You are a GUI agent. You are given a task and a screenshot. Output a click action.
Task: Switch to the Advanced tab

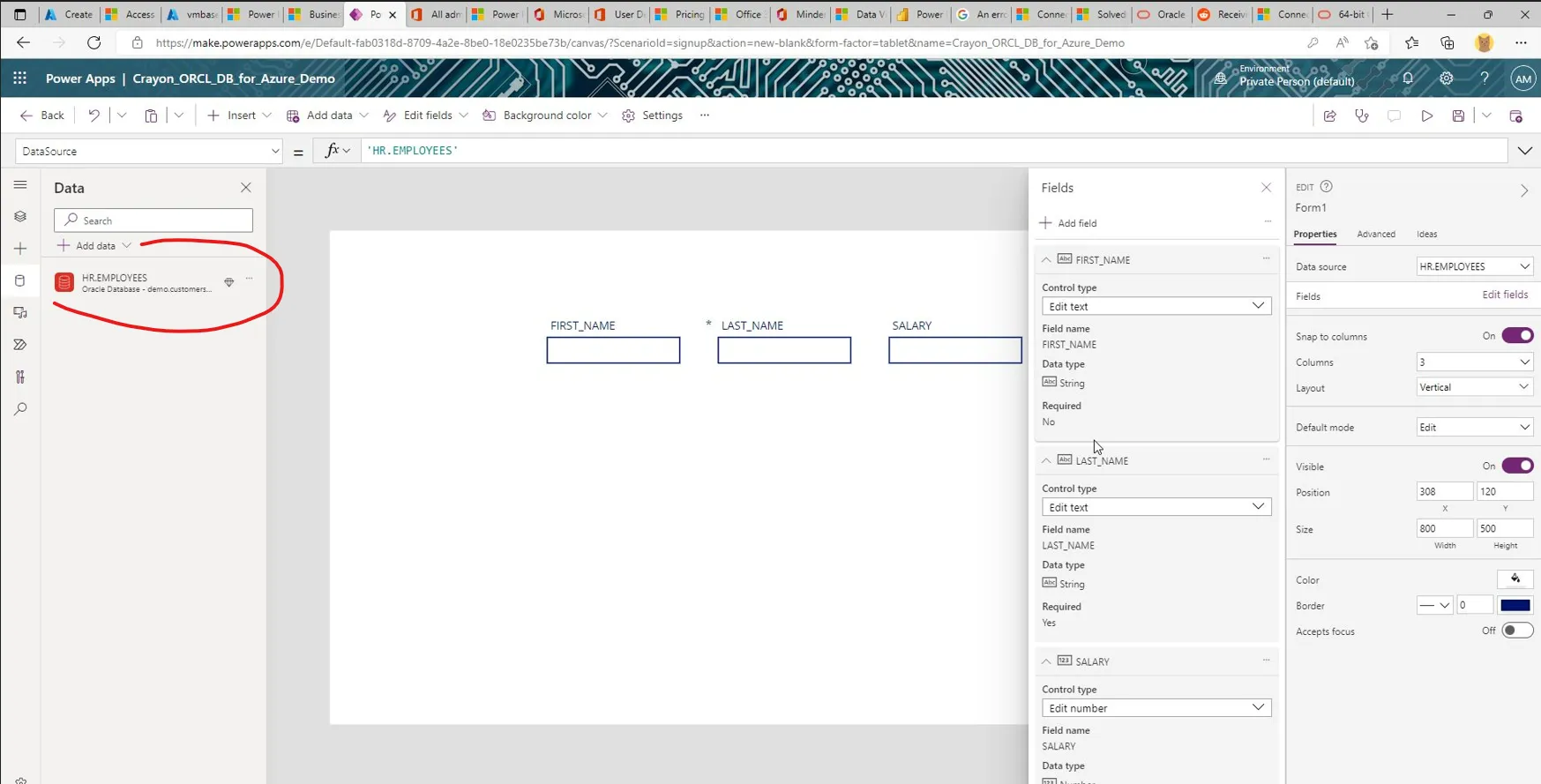click(1376, 235)
